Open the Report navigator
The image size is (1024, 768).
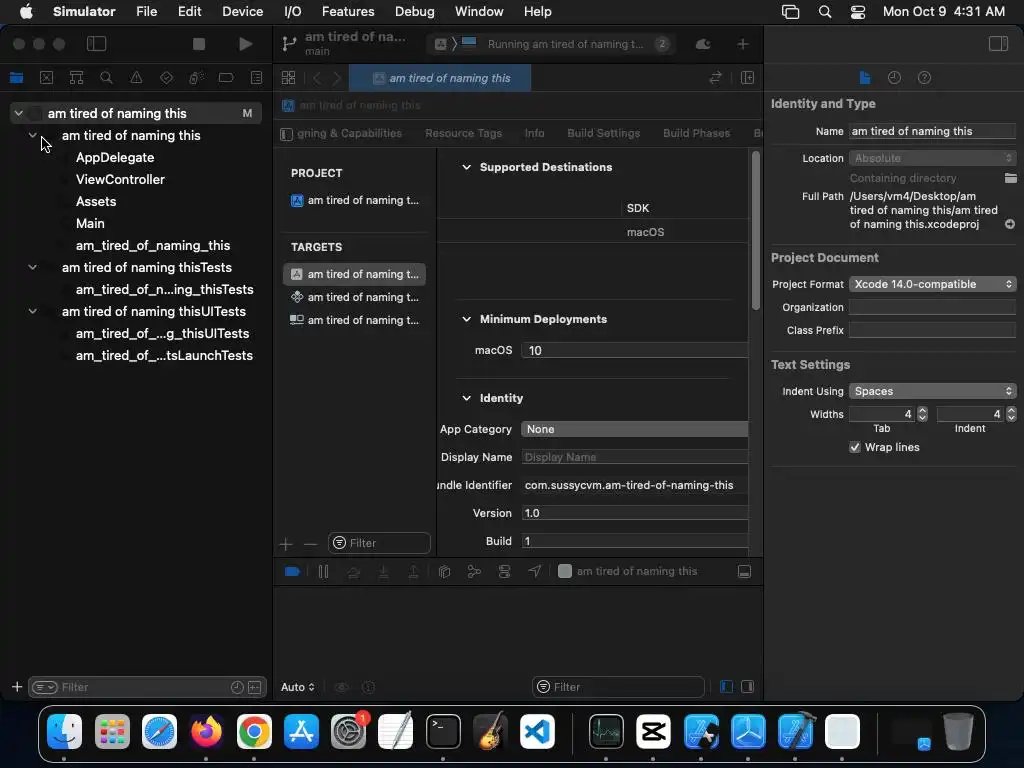click(256, 78)
